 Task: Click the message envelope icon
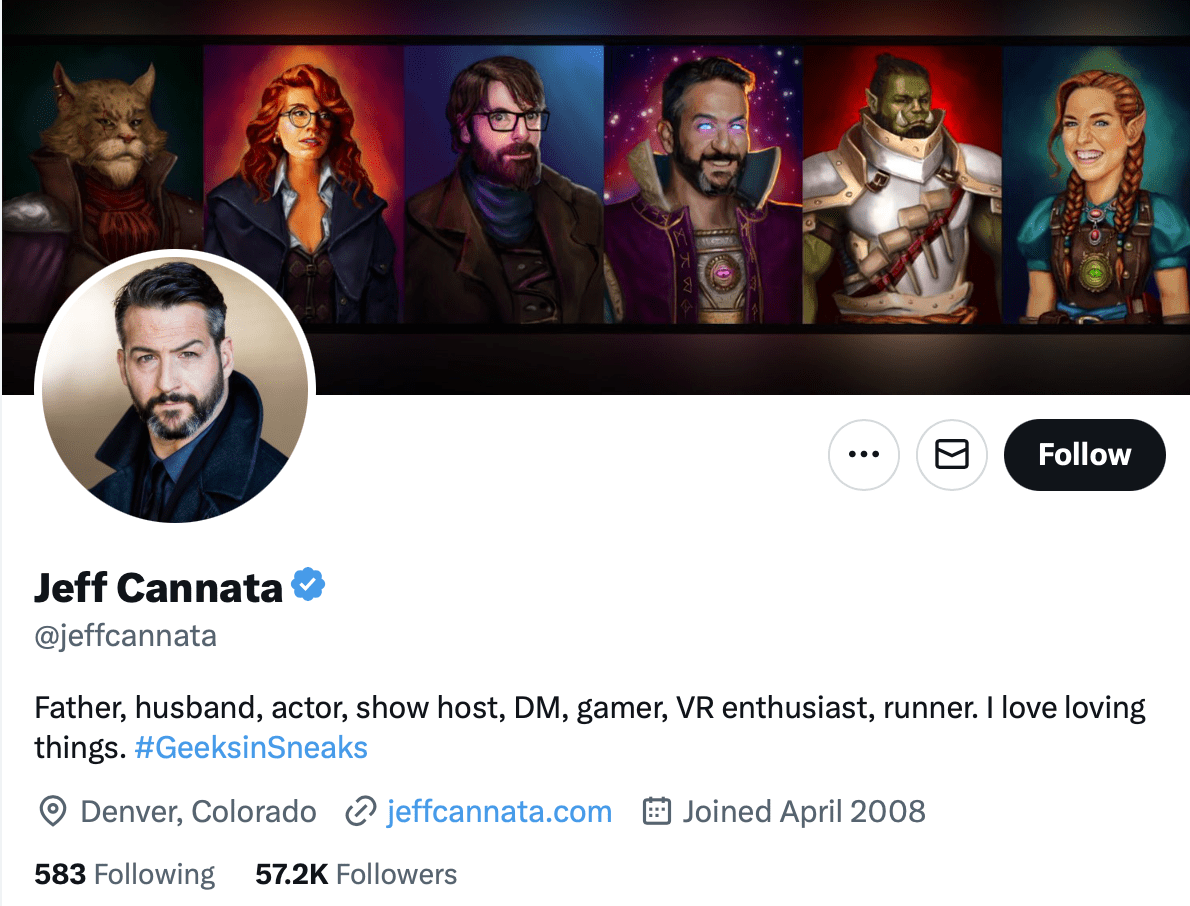tap(951, 454)
